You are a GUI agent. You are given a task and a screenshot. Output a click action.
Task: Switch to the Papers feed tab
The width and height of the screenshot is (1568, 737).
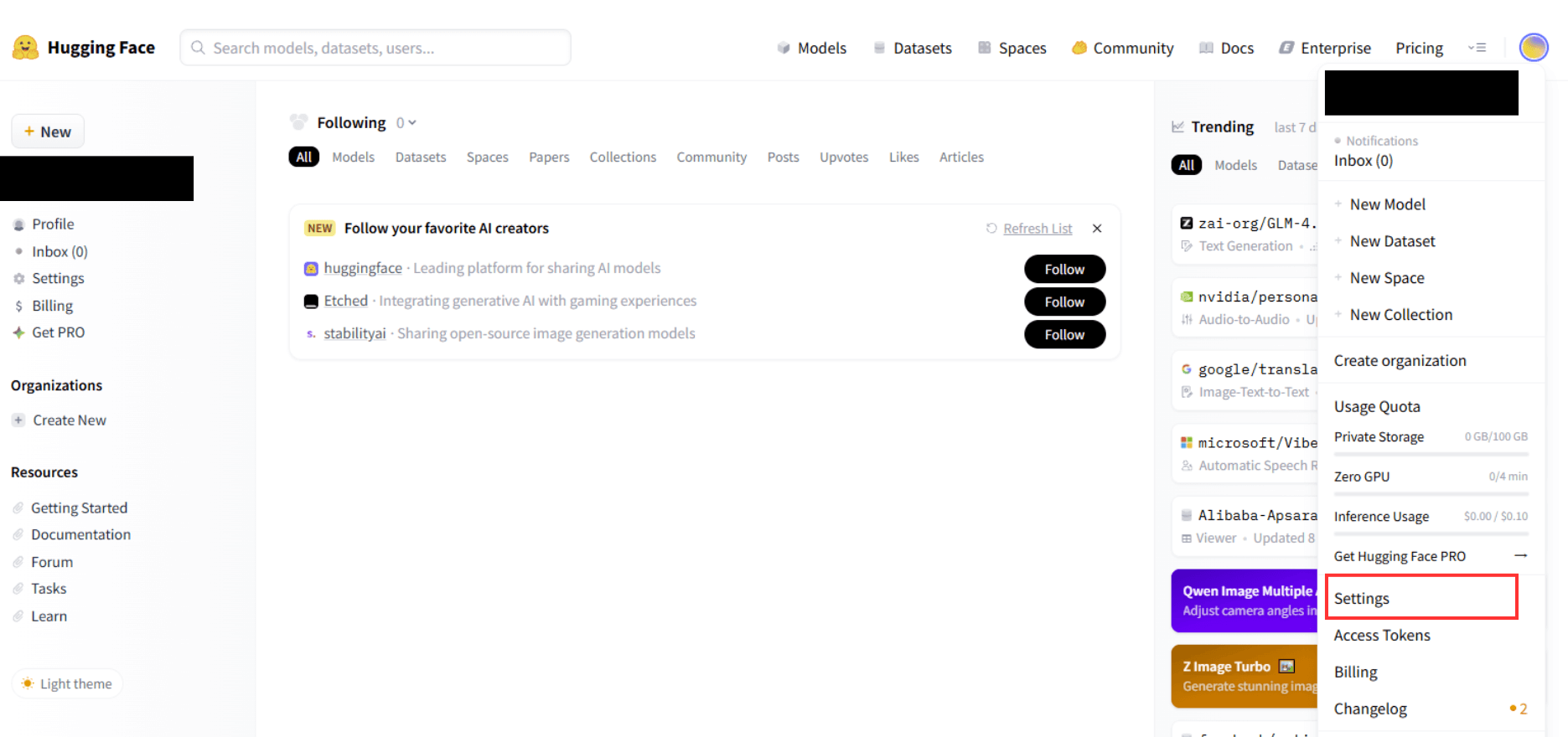pos(549,157)
